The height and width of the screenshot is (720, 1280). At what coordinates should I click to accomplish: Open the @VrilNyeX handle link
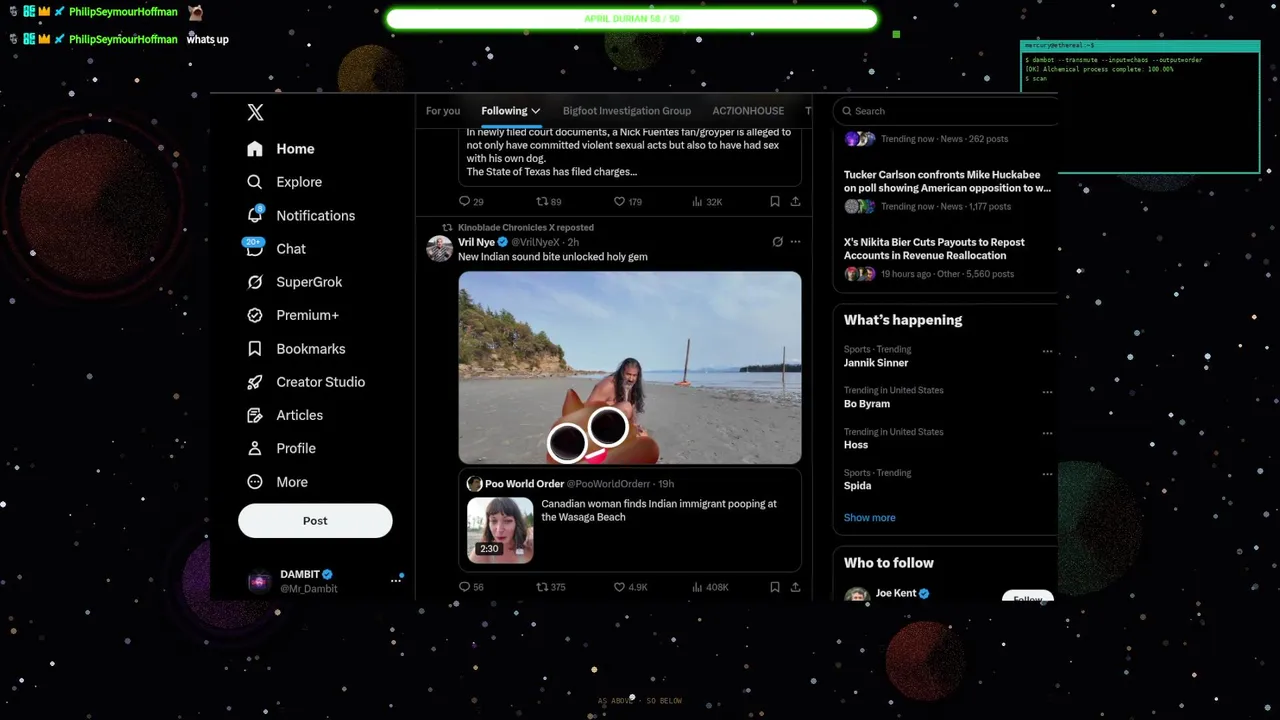point(535,242)
